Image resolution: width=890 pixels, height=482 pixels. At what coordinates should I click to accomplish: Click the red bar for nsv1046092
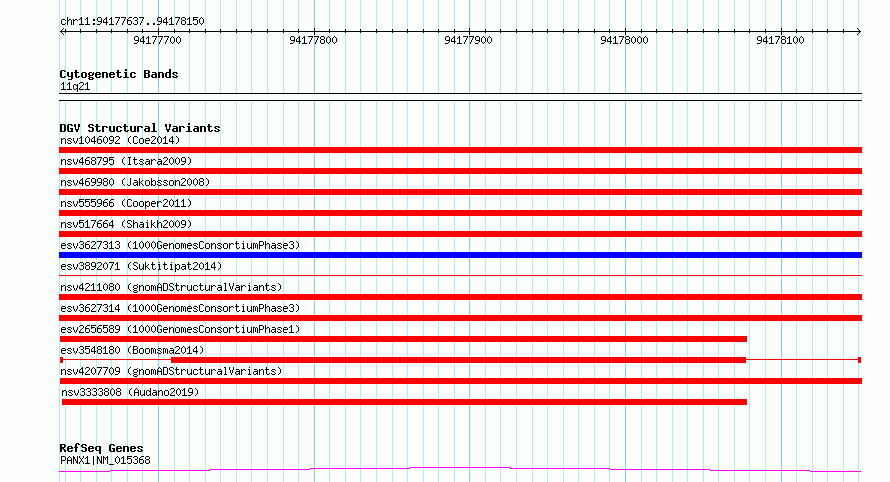(460, 150)
